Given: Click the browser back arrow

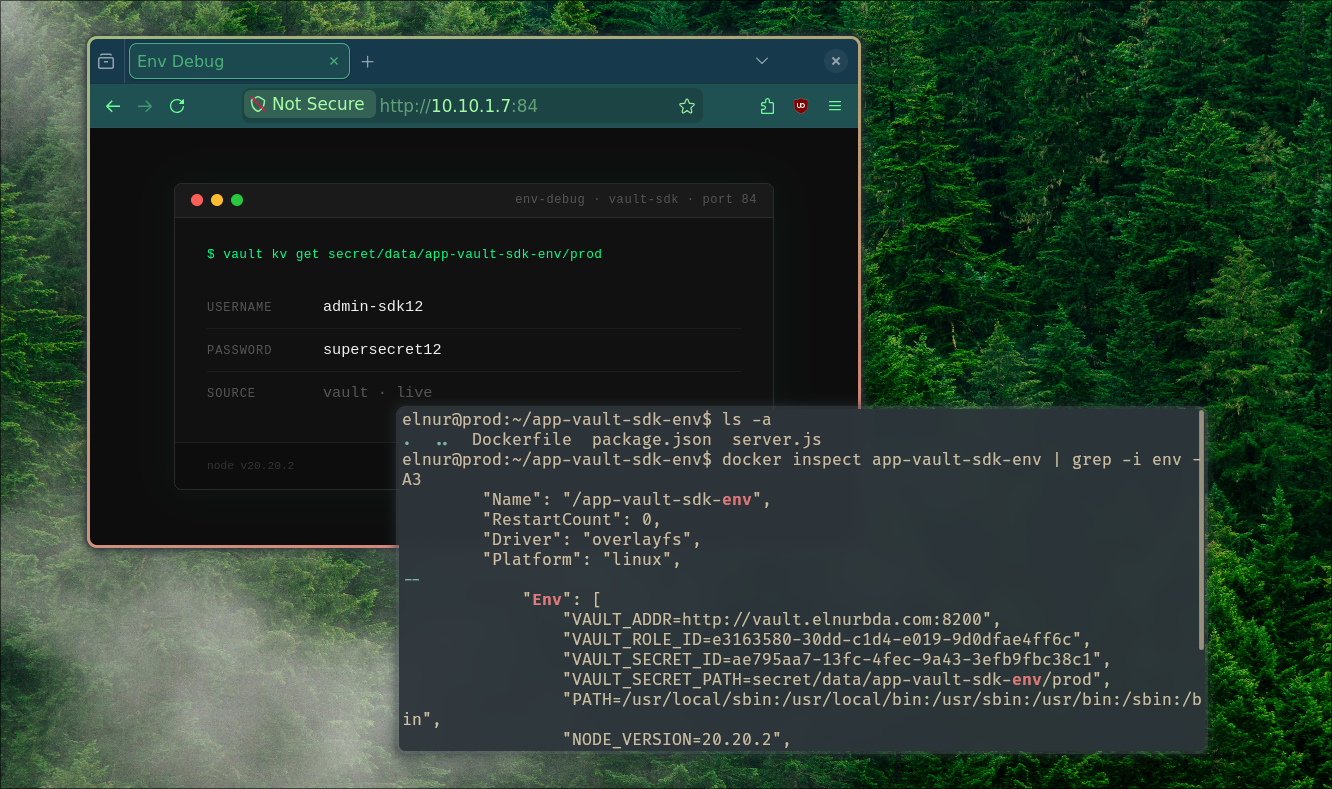Looking at the screenshot, I should tap(113, 106).
